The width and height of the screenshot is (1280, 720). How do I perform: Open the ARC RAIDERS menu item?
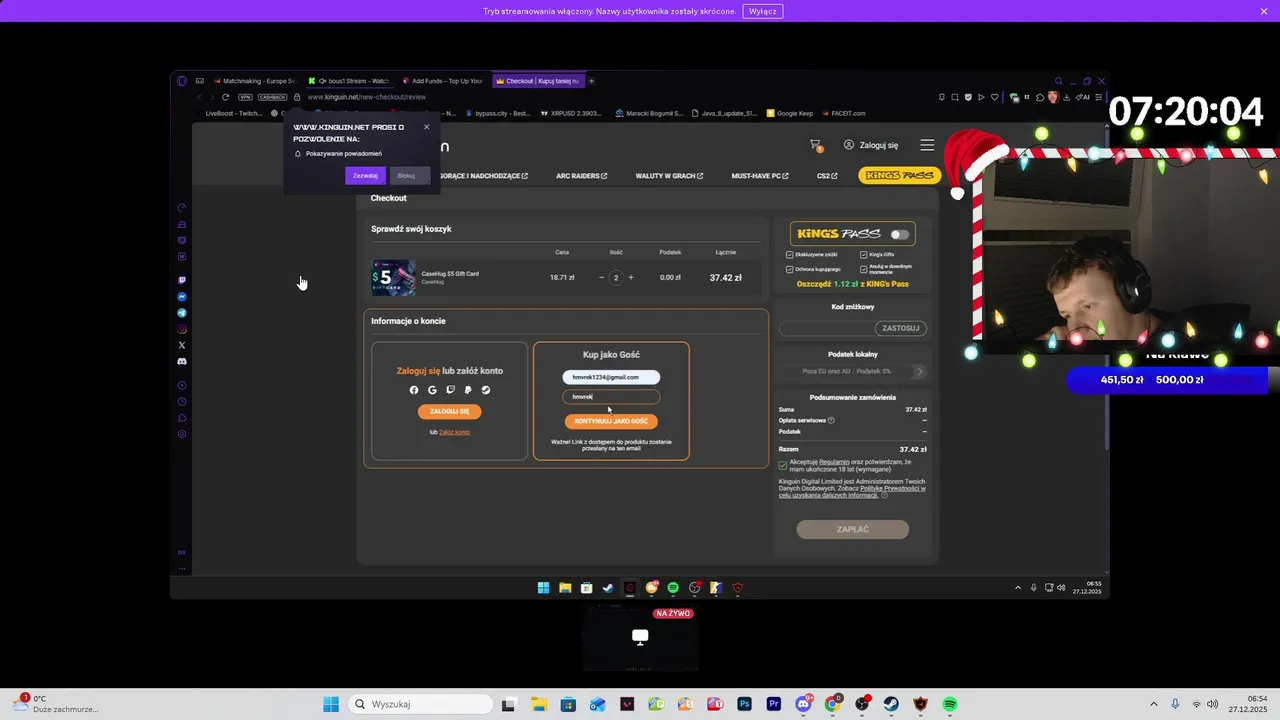pos(581,176)
